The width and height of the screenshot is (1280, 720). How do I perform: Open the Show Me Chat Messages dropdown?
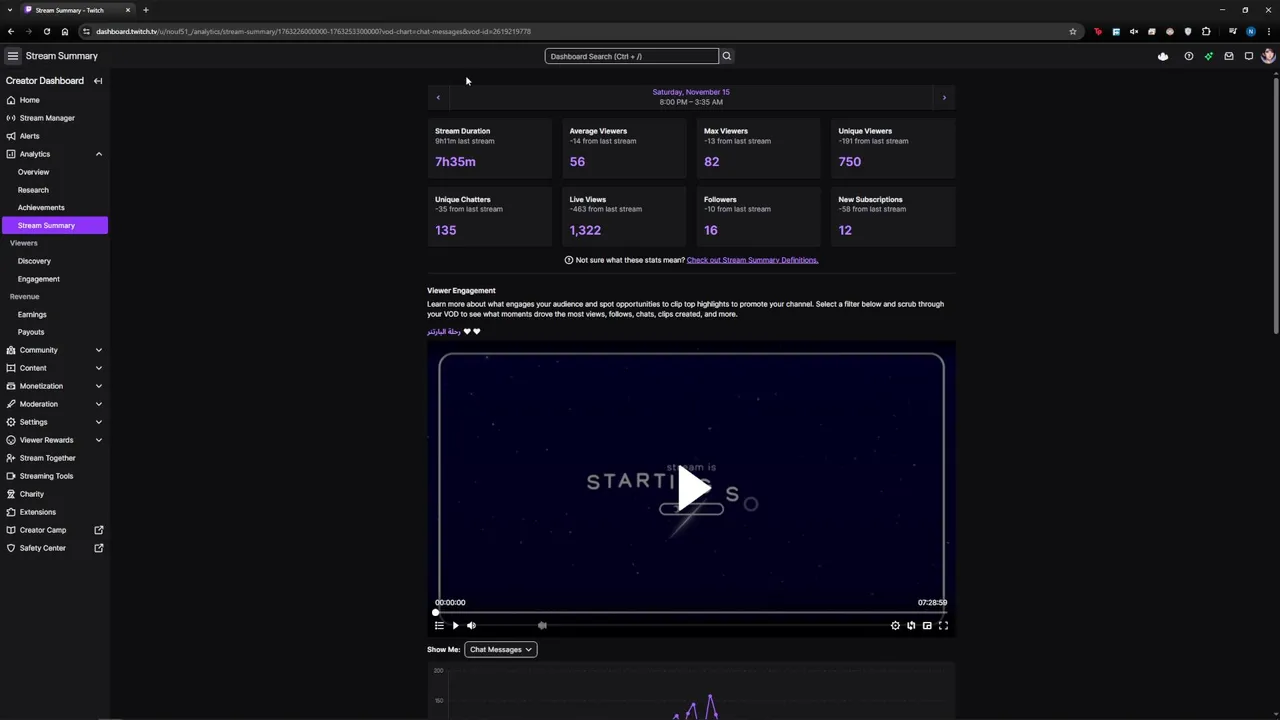coord(501,649)
